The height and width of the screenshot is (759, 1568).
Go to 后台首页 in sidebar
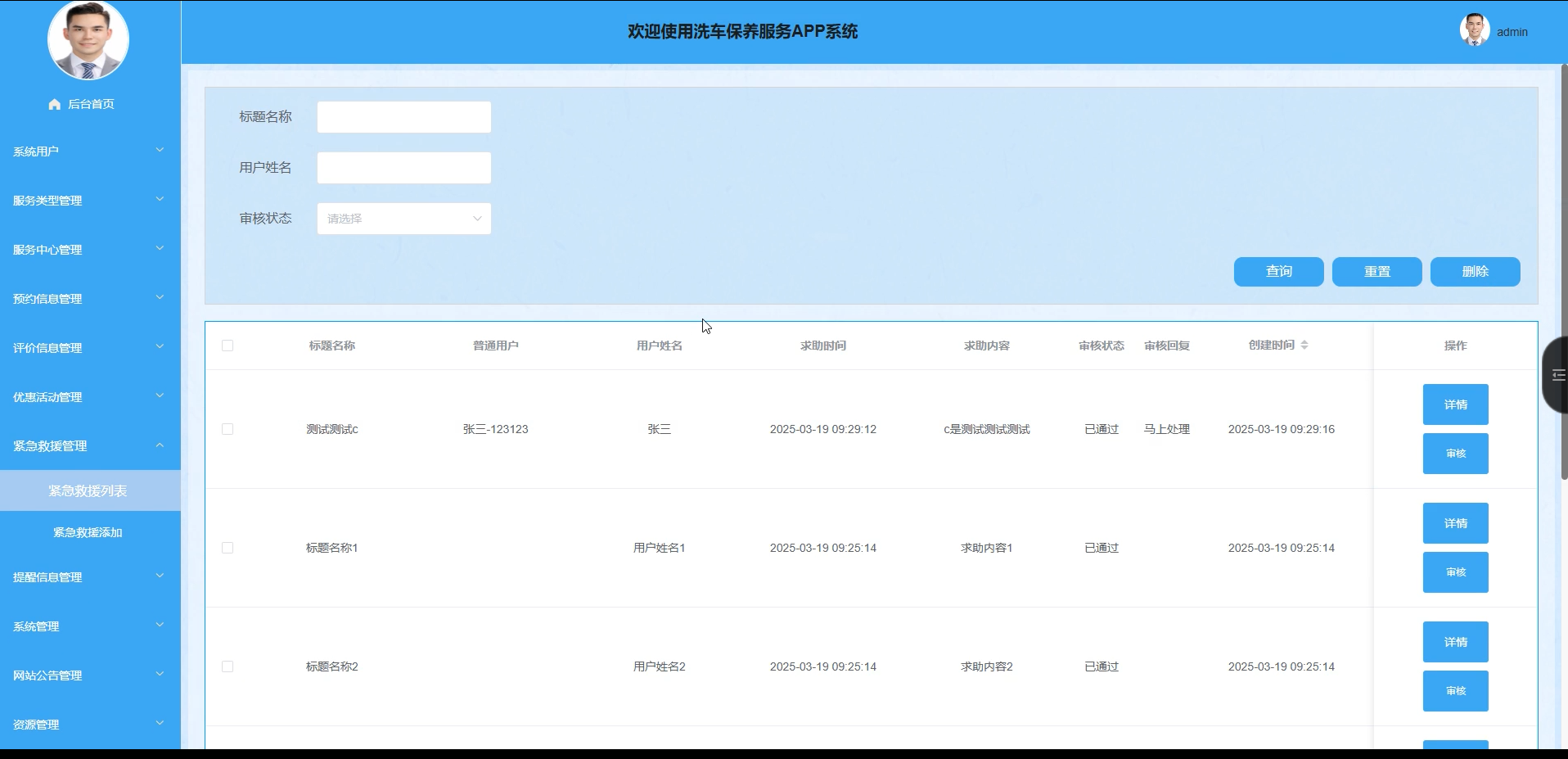point(90,104)
